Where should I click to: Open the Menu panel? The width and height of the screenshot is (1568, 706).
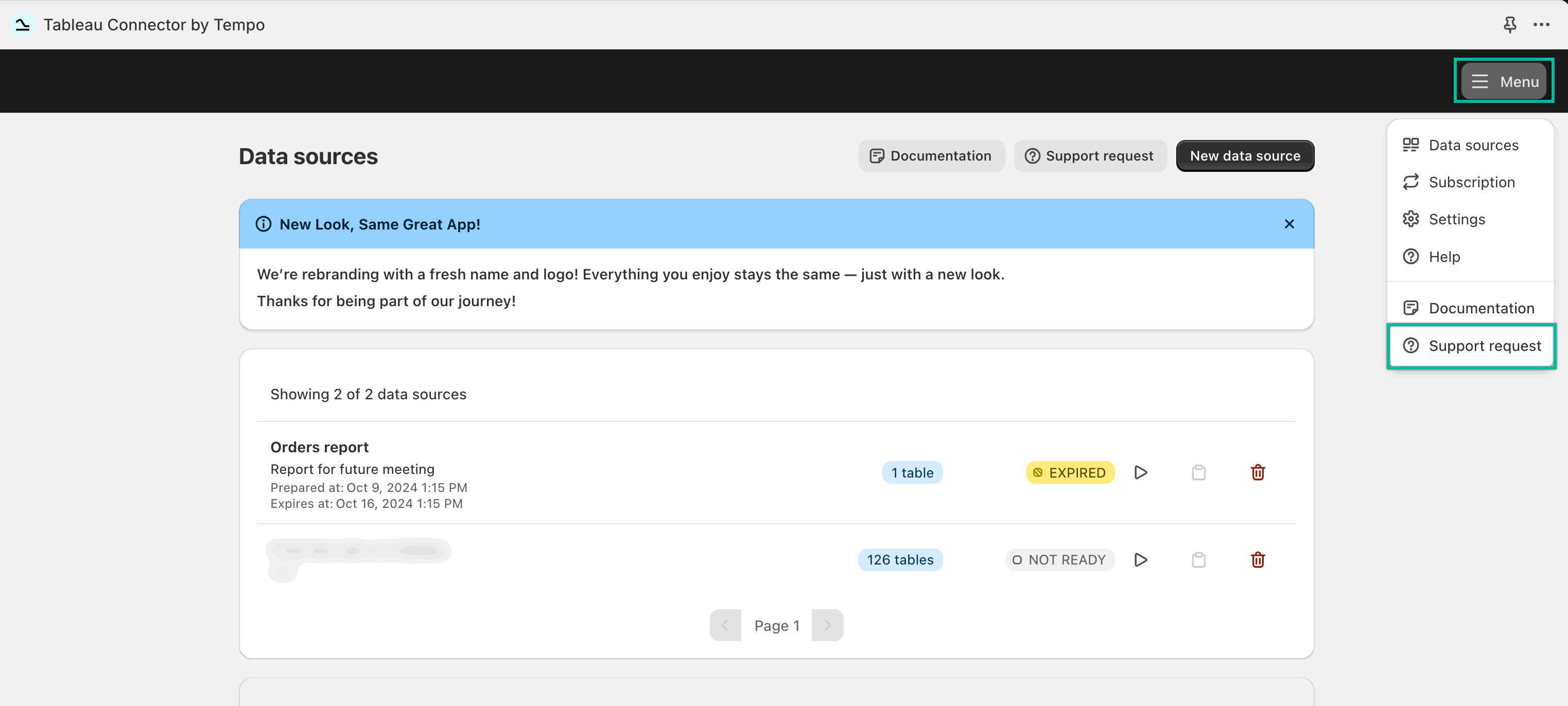(x=1504, y=80)
